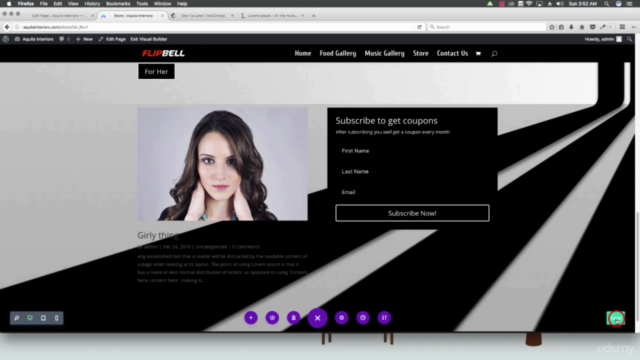Open New menu in admin bar
This screenshot has width=640, height=360.
tap(84, 39)
